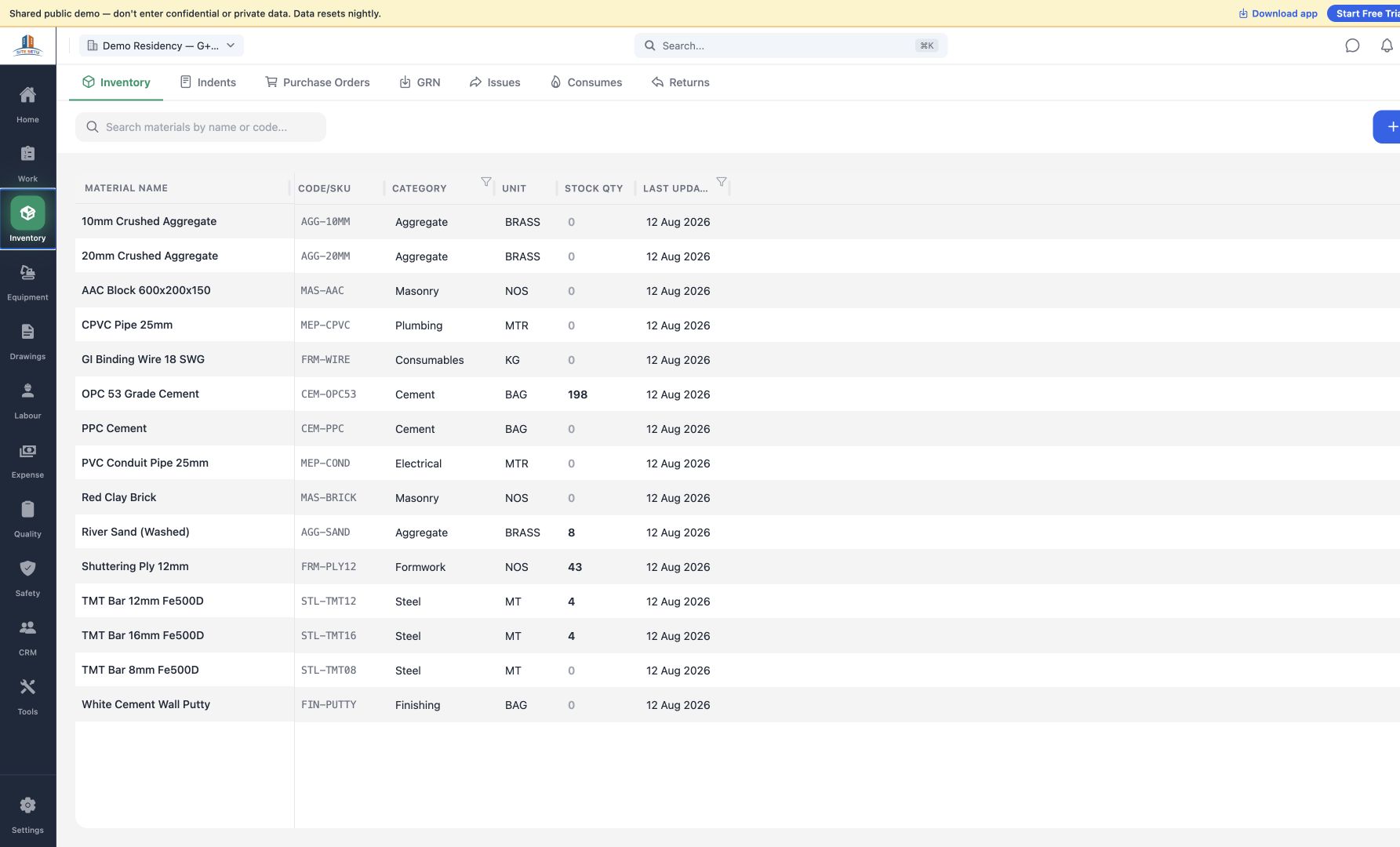This screenshot has width=1400, height=847.
Task: Switch to the Indents tab
Action: [x=208, y=82]
